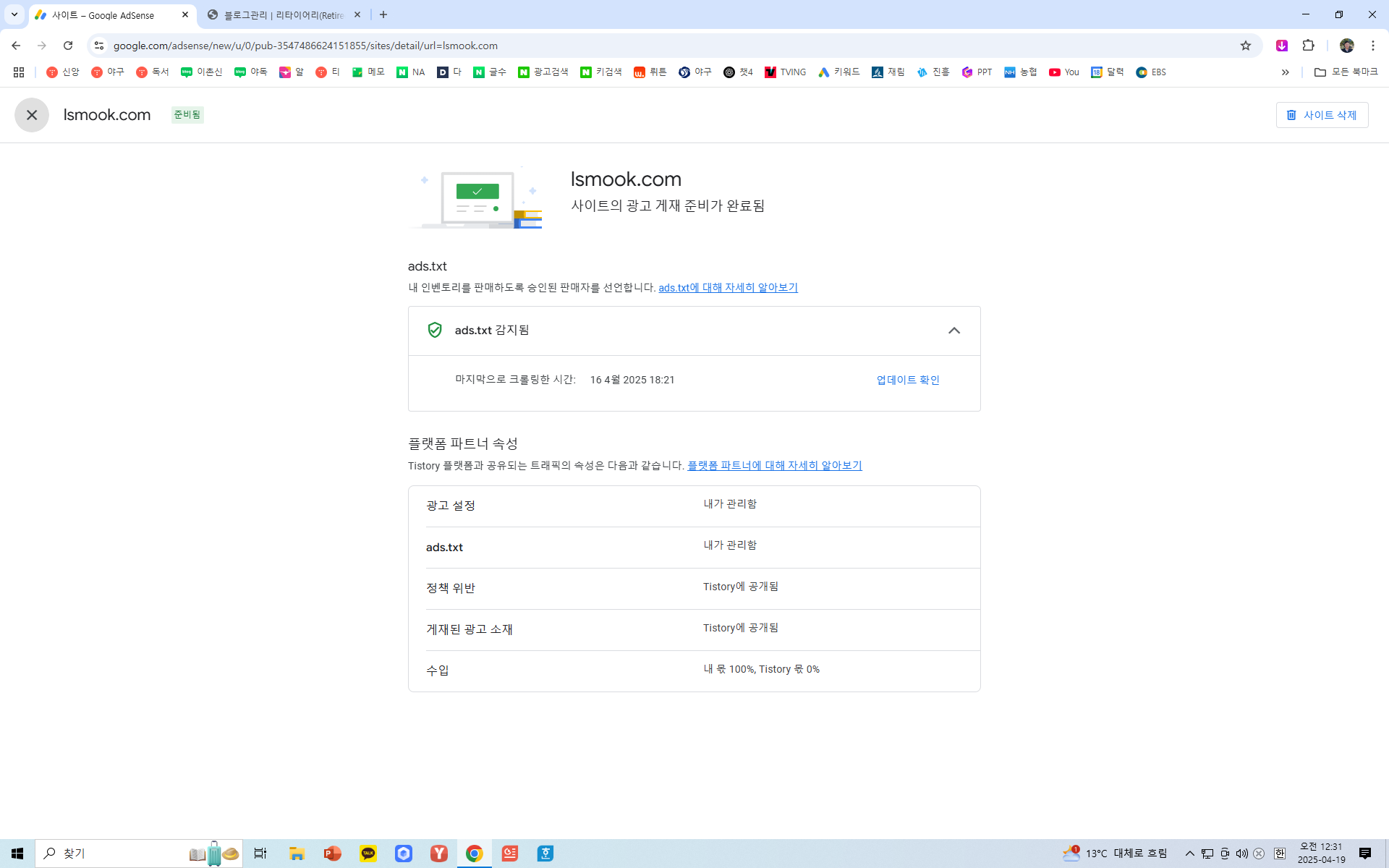Screen dimensions: 1389x868
Task: Toggle the Korean IME 한 indicator
Action: 1279,854
